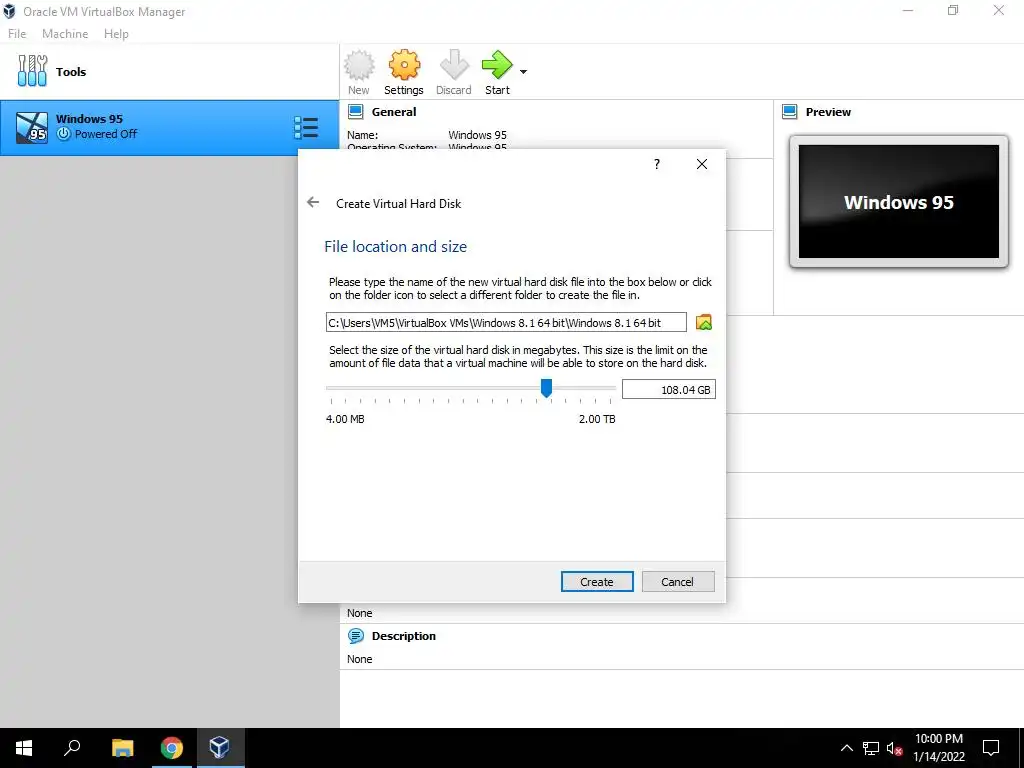This screenshot has width=1024, height=768.
Task: Click the Discard toolbar icon
Action: pyautogui.click(x=454, y=65)
